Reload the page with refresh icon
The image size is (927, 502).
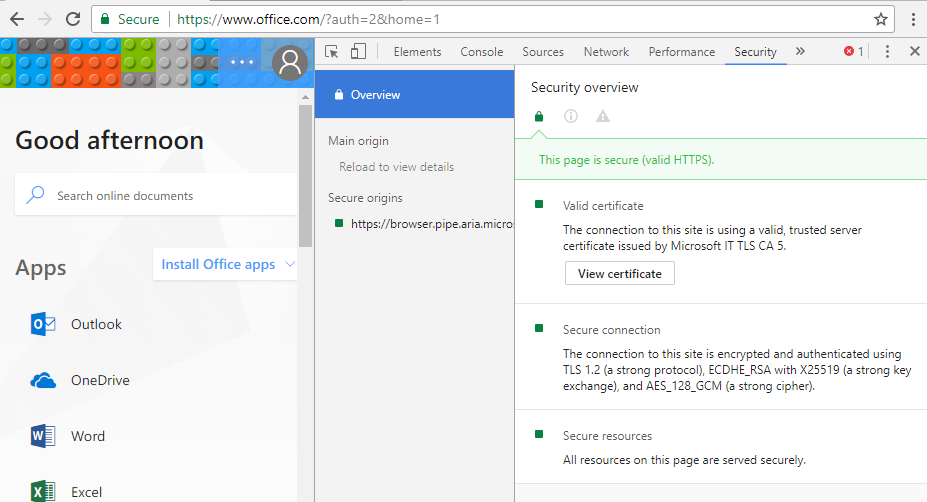[x=73, y=19]
